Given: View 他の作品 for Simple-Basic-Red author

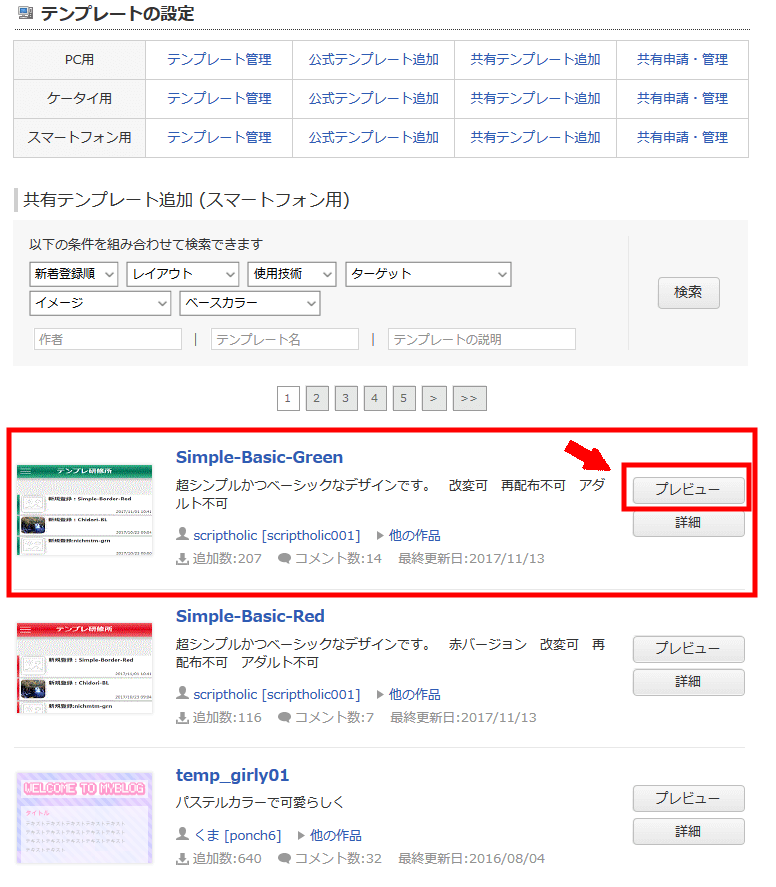Looking at the screenshot, I should [x=415, y=695].
